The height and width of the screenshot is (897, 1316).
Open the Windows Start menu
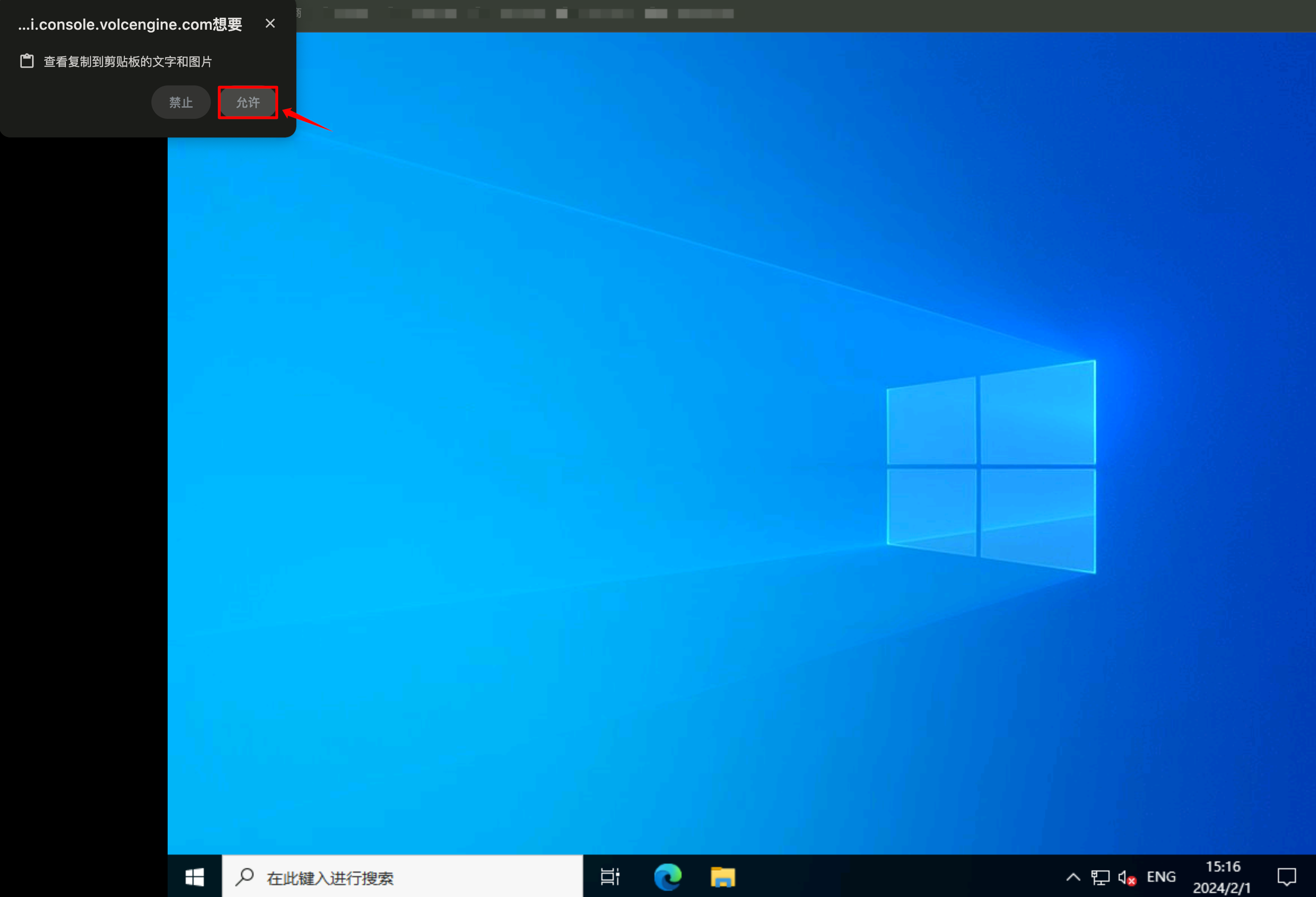click(x=194, y=877)
